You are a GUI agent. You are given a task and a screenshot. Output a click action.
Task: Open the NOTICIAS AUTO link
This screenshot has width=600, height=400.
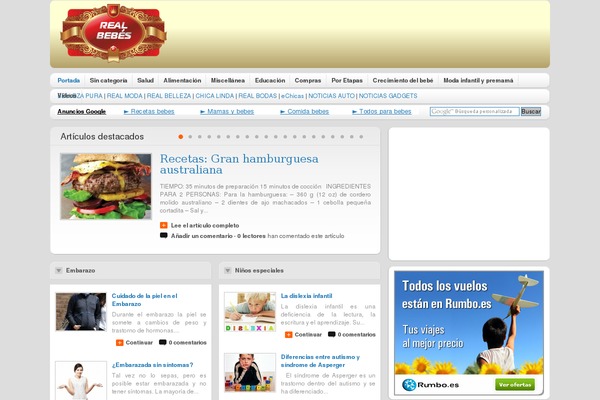coord(331,96)
